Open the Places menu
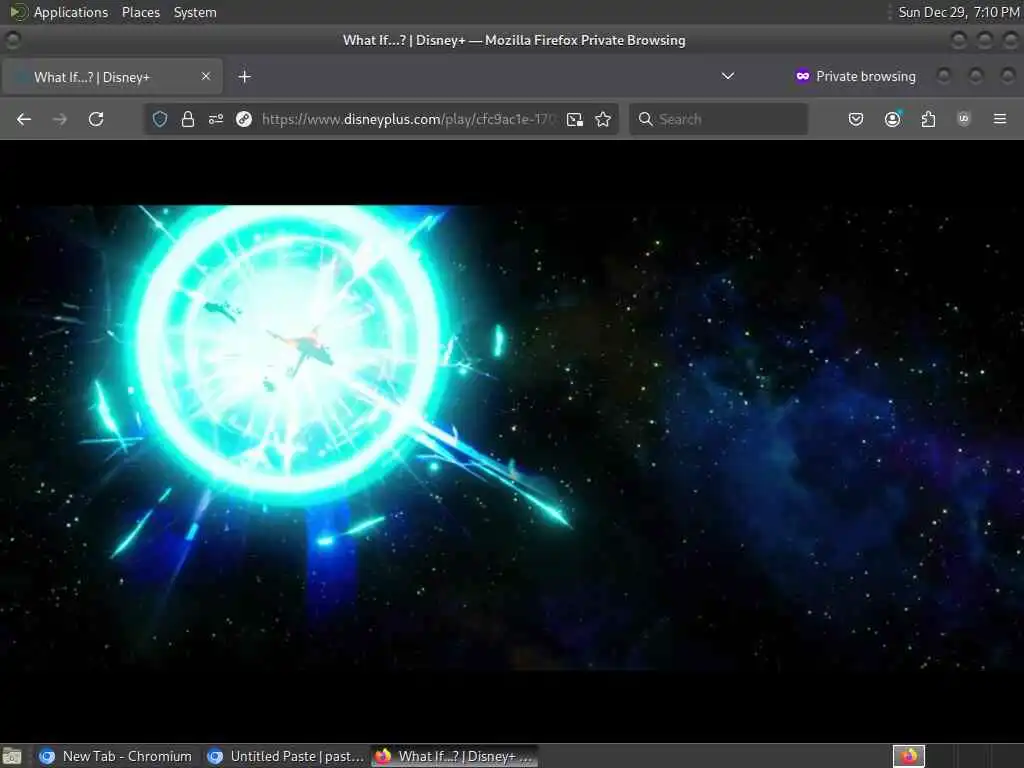The height and width of the screenshot is (768, 1024). click(x=140, y=12)
